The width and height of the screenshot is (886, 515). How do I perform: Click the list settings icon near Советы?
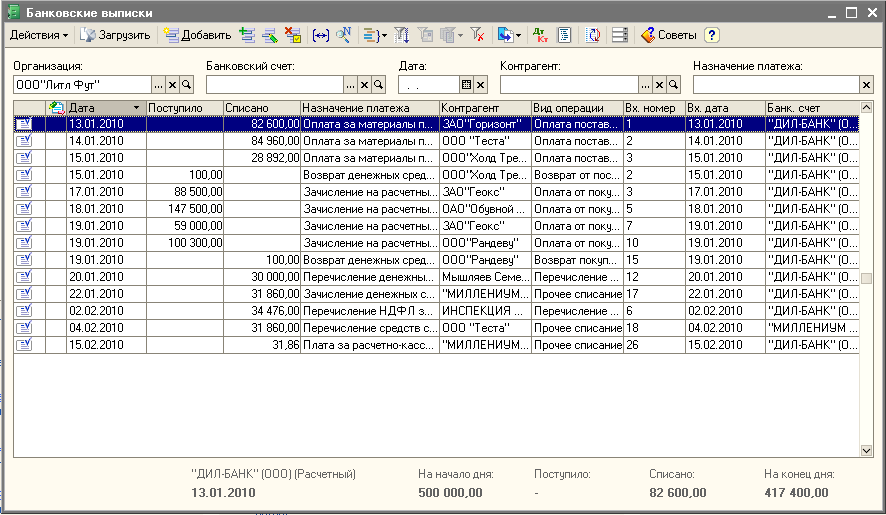tap(619, 35)
